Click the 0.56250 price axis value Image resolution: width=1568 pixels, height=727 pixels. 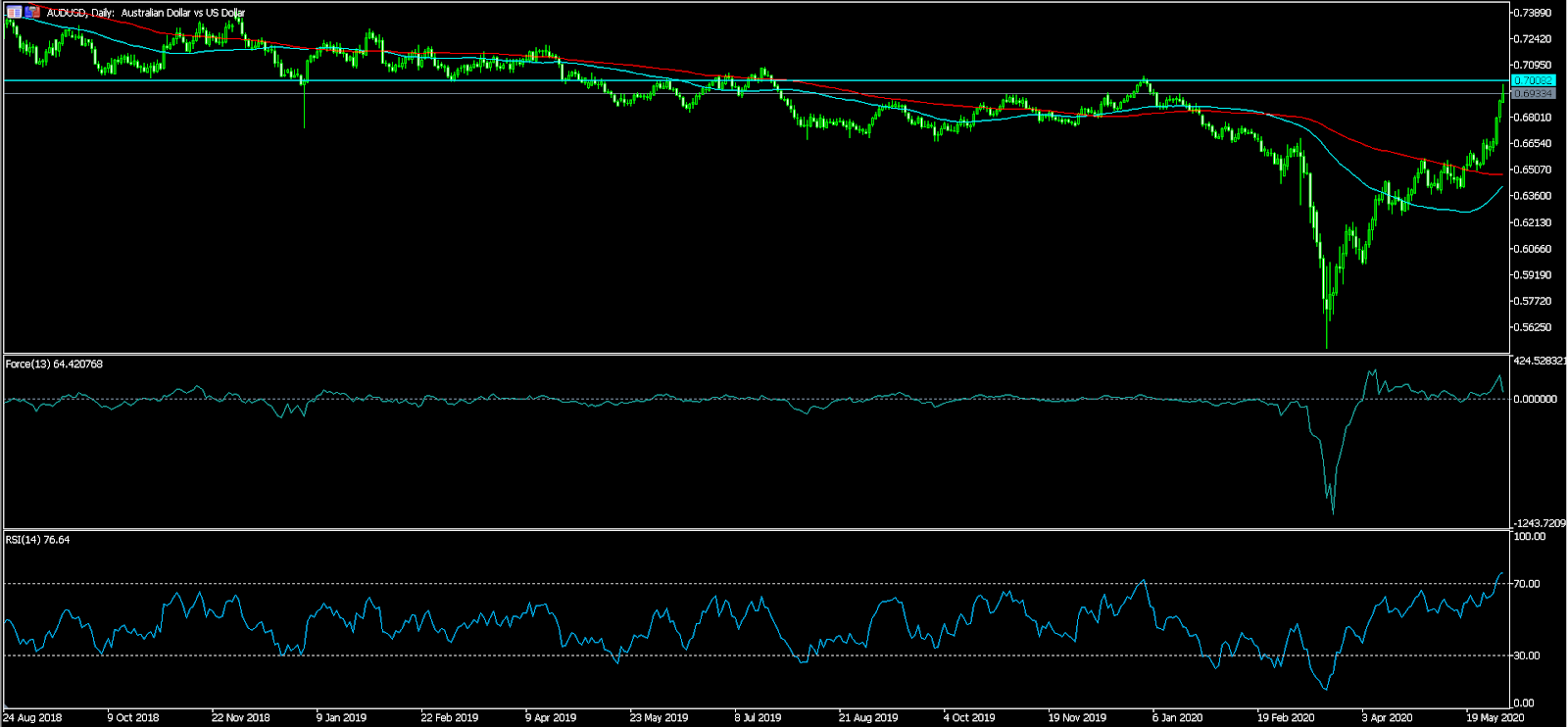pyautogui.click(x=1533, y=327)
